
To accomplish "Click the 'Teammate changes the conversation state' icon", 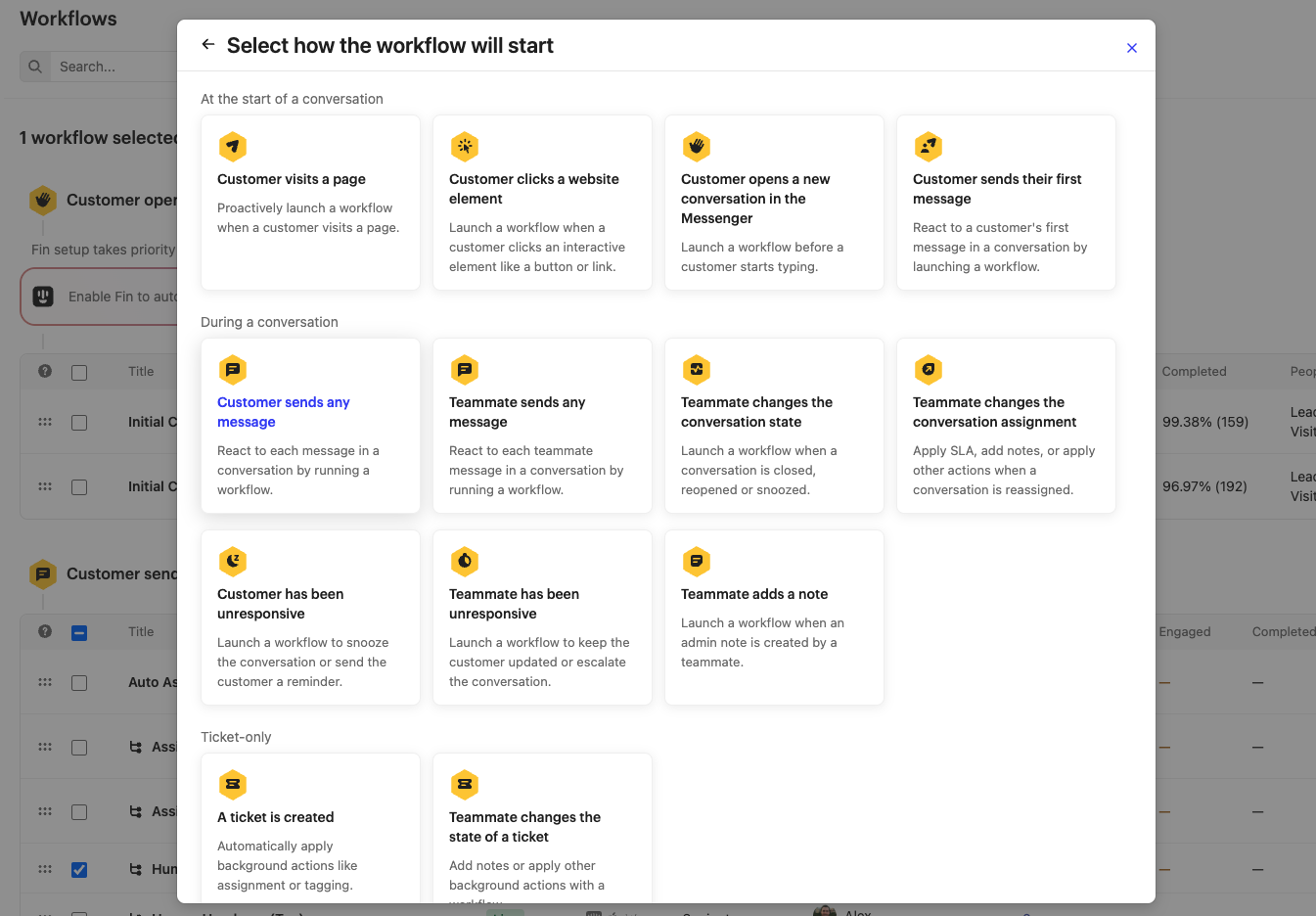I will click(x=696, y=370).
